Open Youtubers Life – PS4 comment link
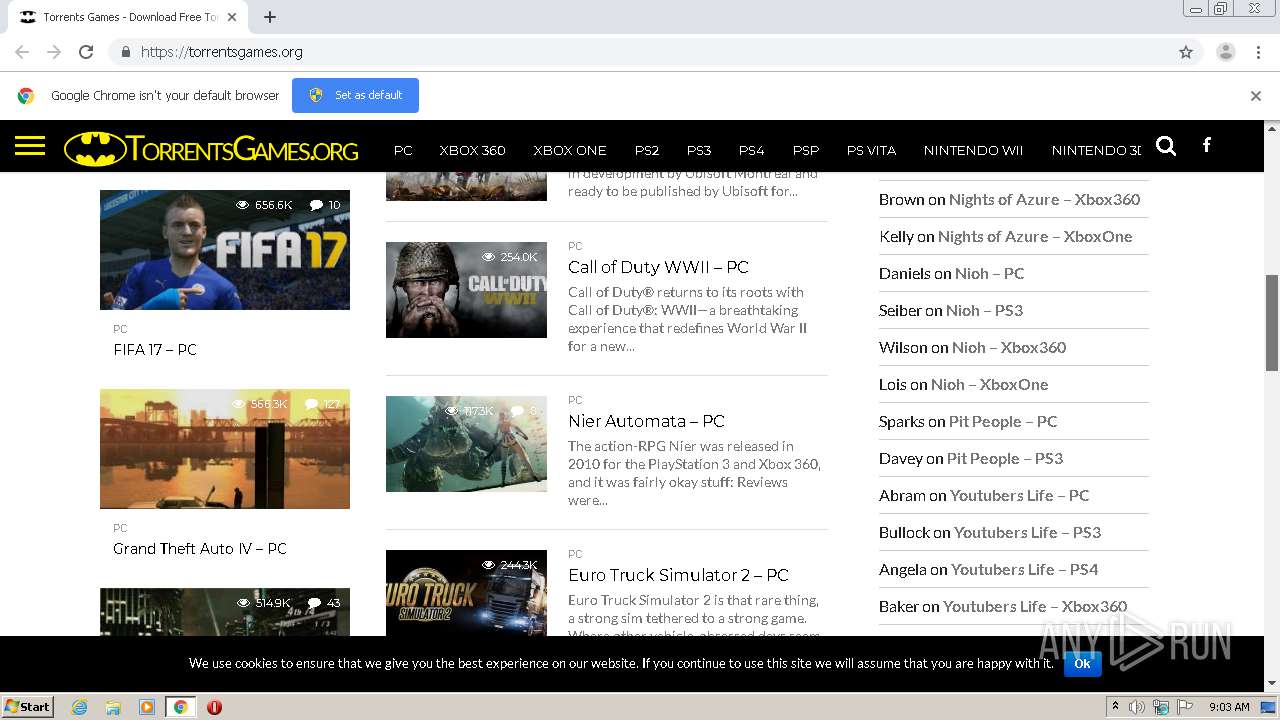 pyautogui.click(x=1024, y=569)
